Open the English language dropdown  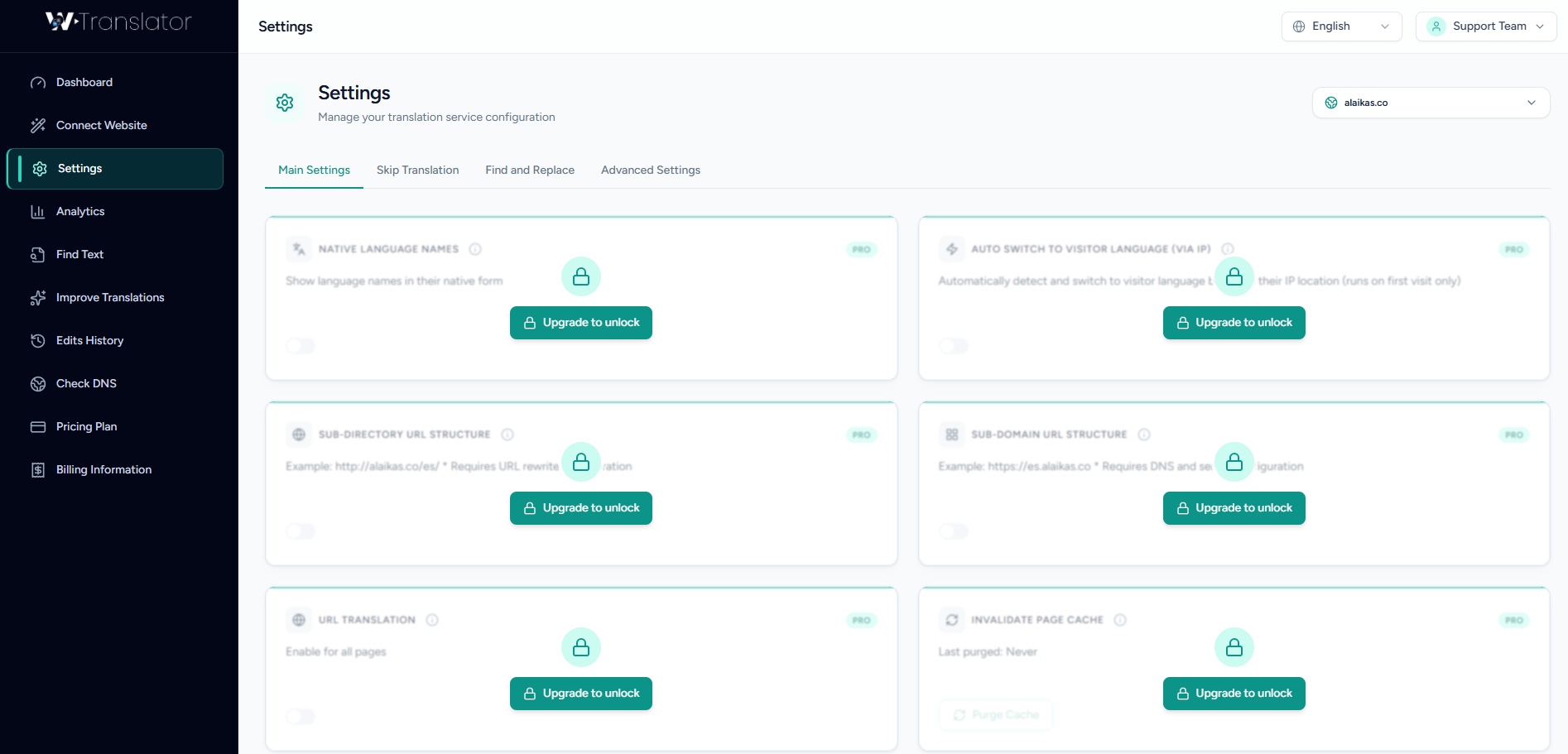click(x=1340, y=26)
